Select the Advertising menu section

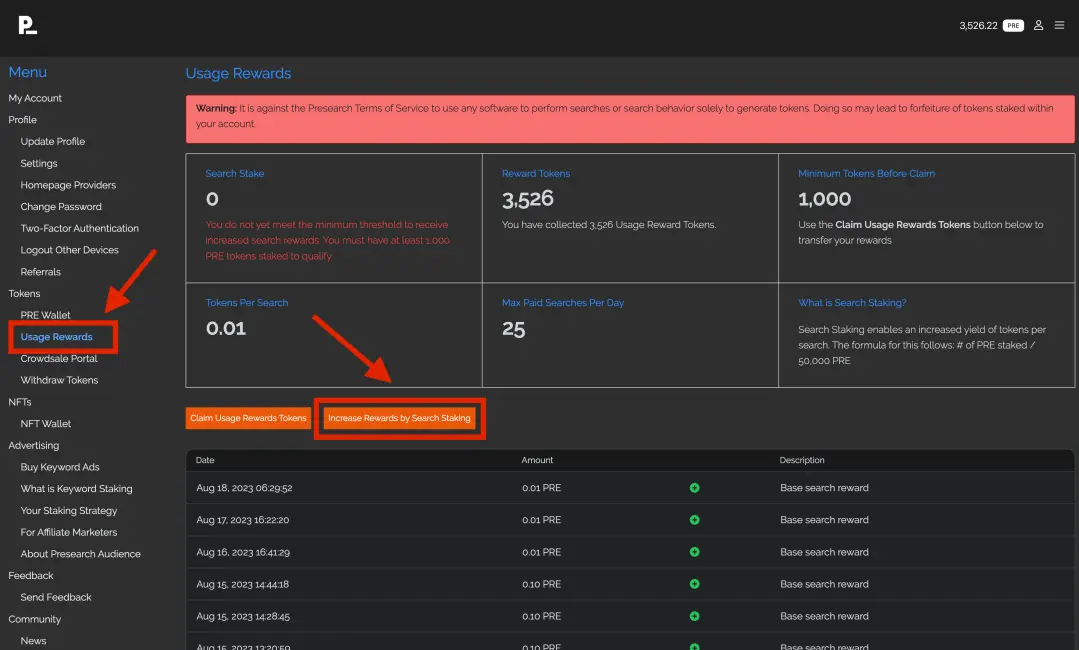coord(34,446)
